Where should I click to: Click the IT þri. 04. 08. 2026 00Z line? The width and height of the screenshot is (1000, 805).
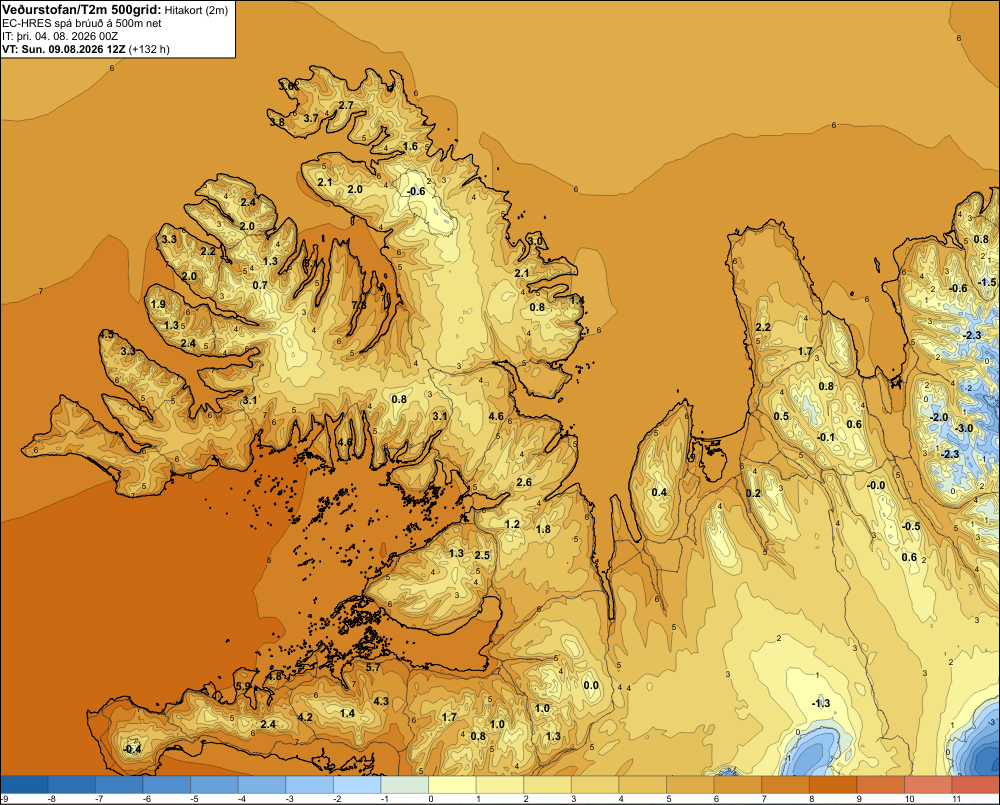60,36
